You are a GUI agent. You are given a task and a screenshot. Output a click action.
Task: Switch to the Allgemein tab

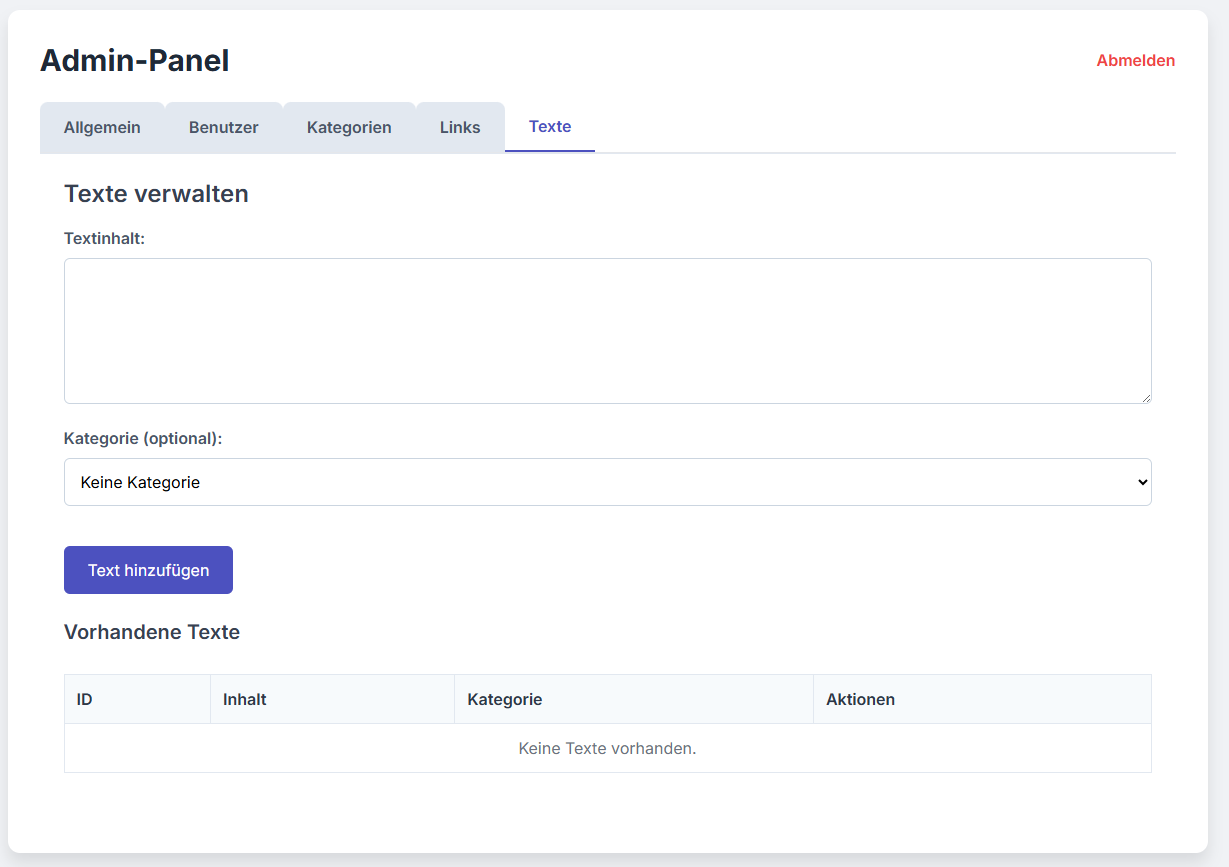click(102, 127)
